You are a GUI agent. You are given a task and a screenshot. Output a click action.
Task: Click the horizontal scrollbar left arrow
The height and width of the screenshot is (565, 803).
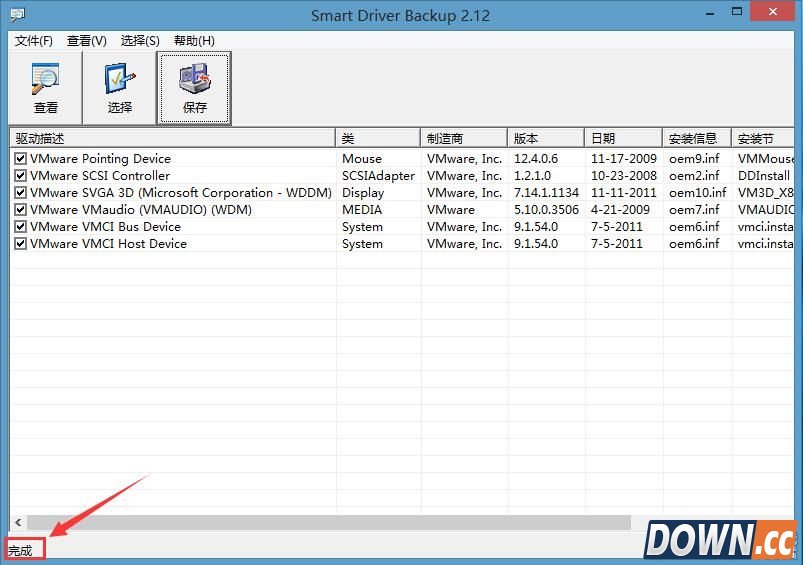tap(17, 523)
